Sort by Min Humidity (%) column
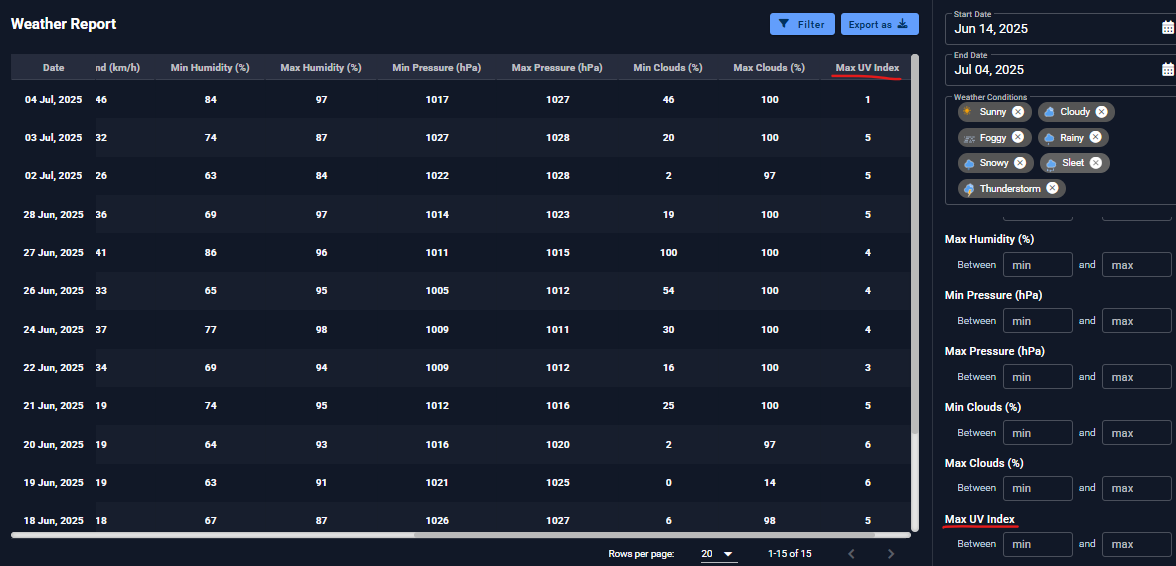 210,67
